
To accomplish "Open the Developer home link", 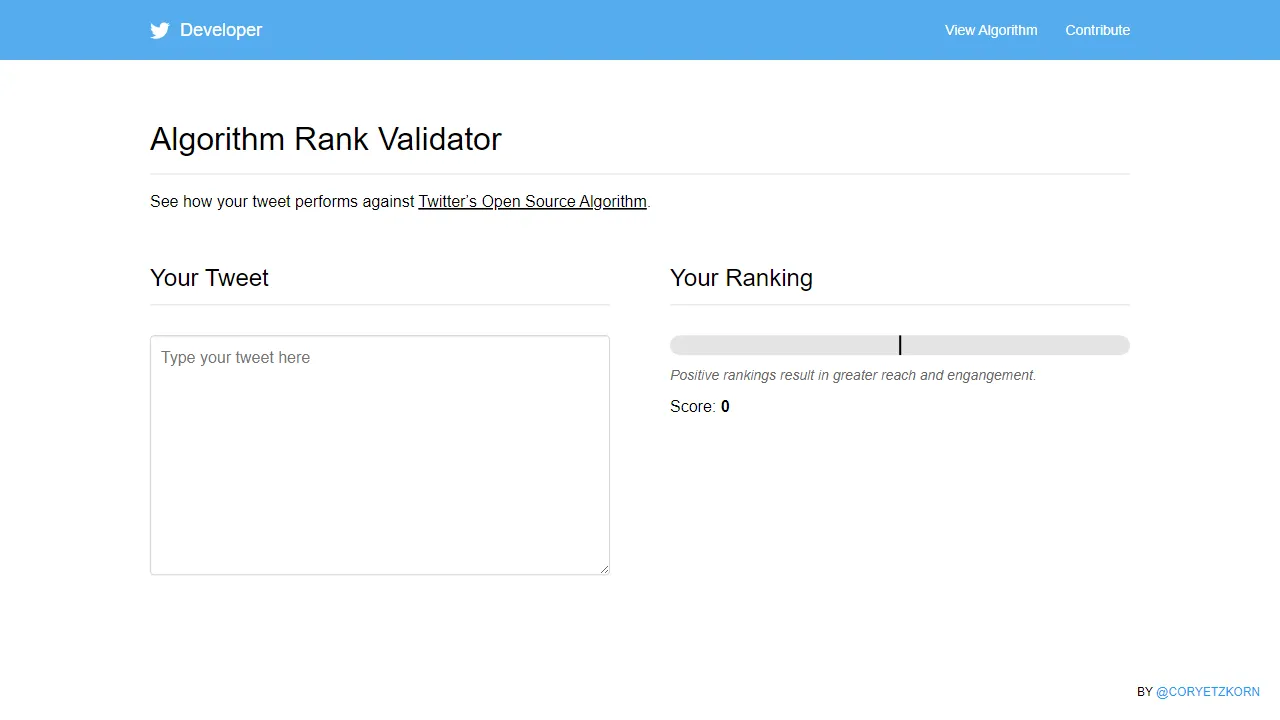I will pos(221,30).
